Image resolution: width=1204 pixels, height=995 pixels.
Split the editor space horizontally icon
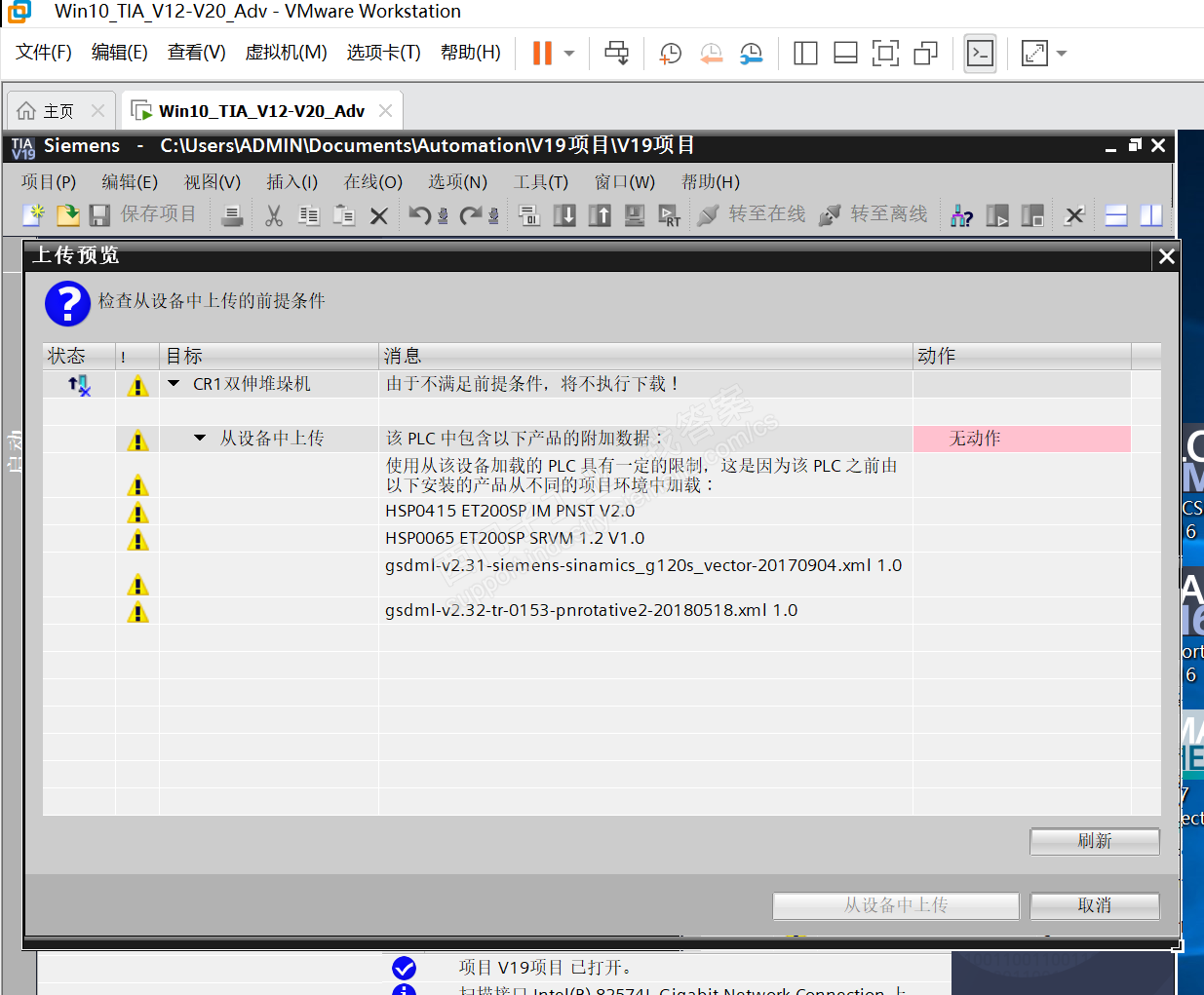click(x=1116, y=215)
